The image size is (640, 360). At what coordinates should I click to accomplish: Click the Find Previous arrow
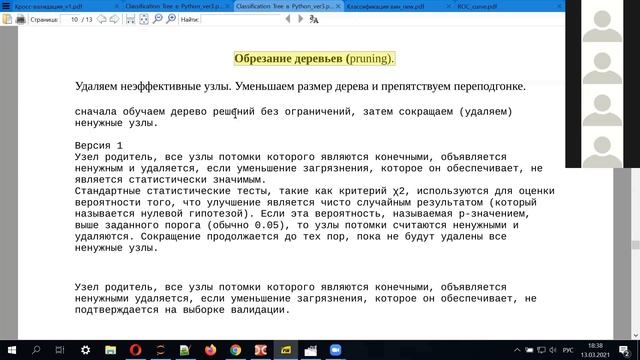288,19
